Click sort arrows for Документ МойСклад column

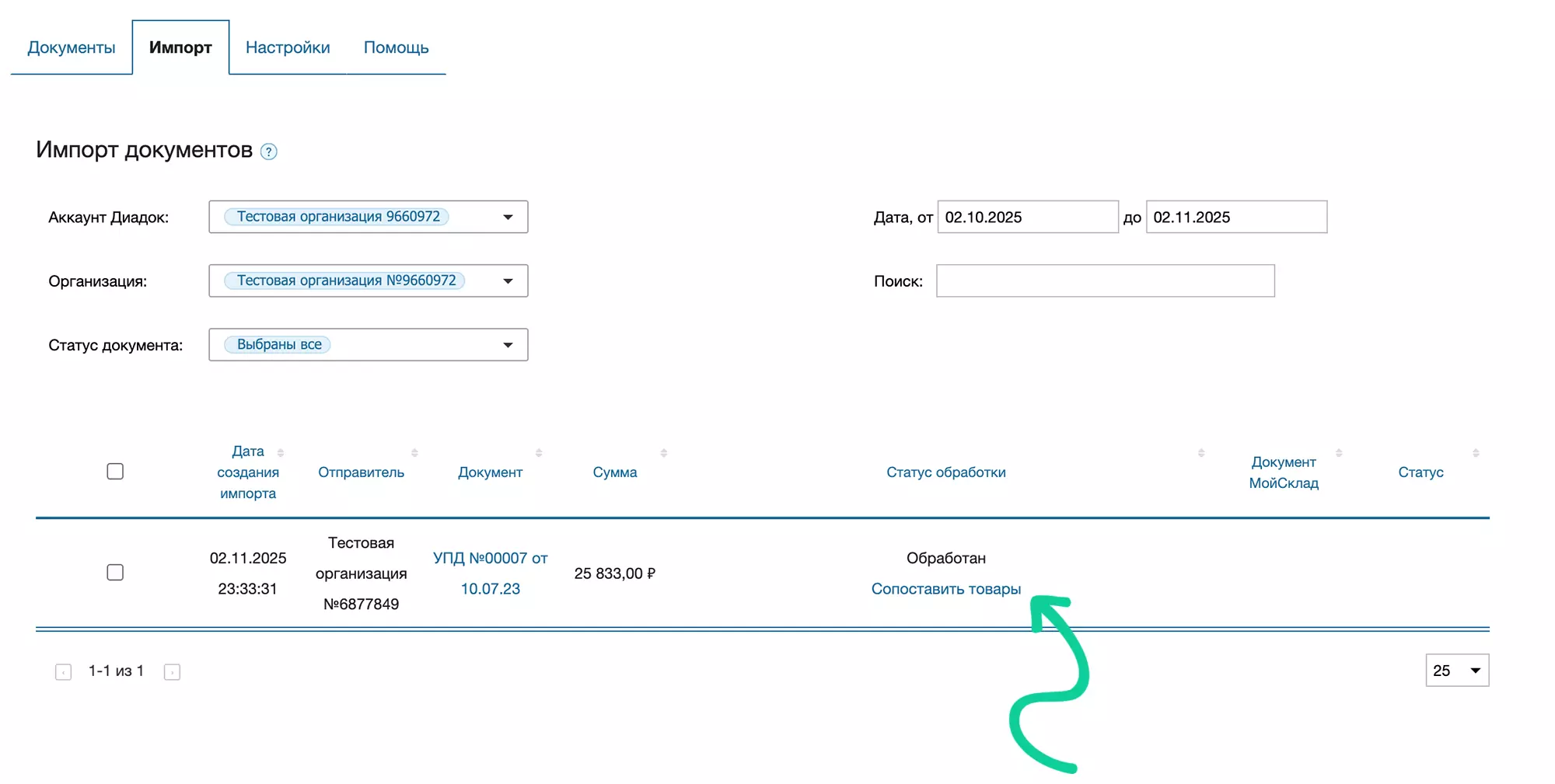(1339, 452)
